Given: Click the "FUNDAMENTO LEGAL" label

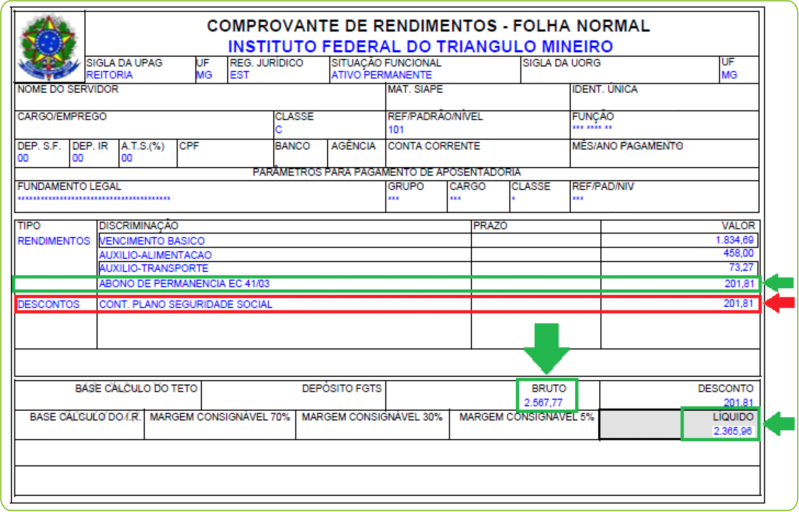Looking at the screenshot, I should 69,186.
